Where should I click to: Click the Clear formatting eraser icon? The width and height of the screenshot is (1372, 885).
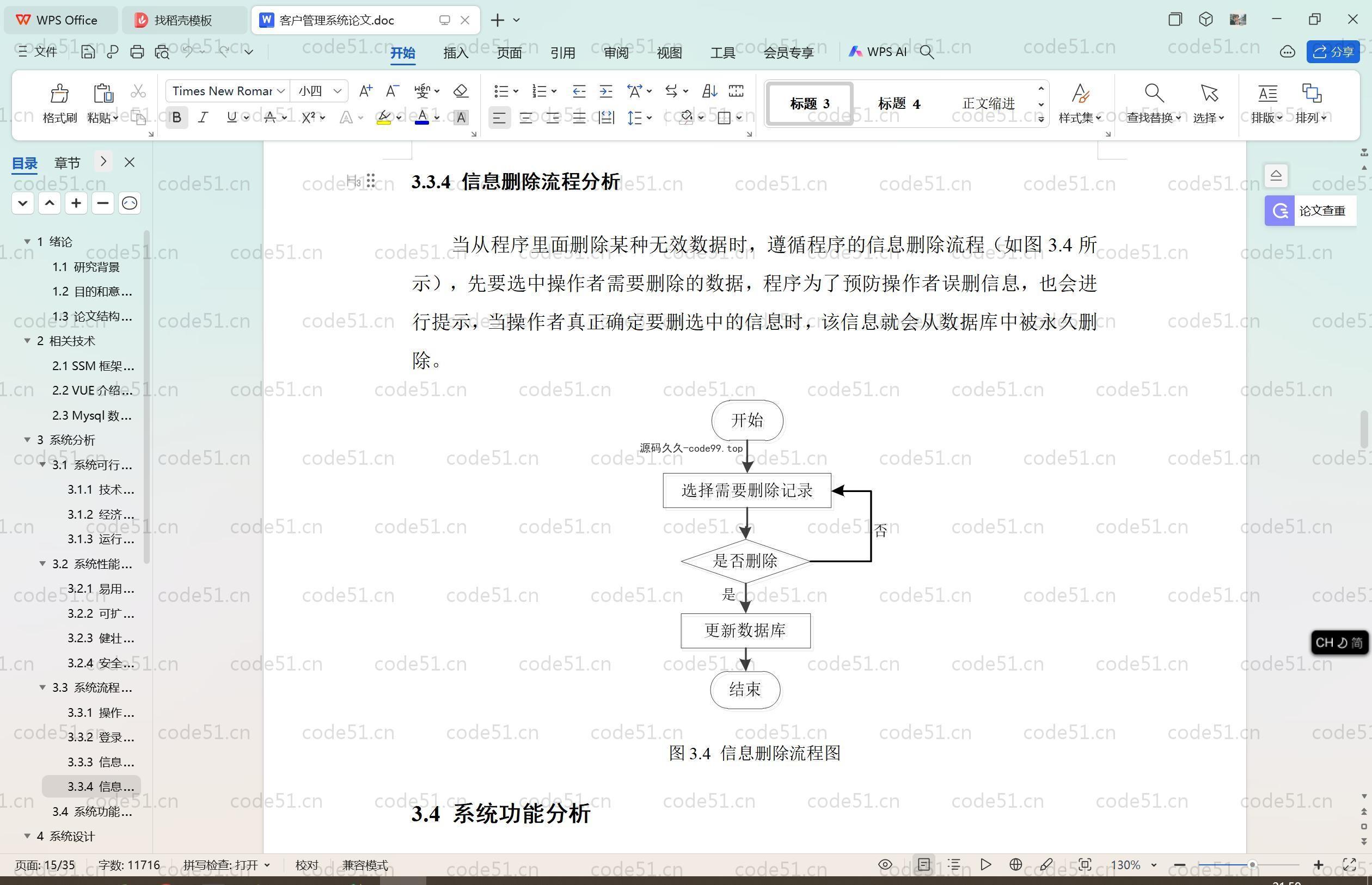(461, 91)
